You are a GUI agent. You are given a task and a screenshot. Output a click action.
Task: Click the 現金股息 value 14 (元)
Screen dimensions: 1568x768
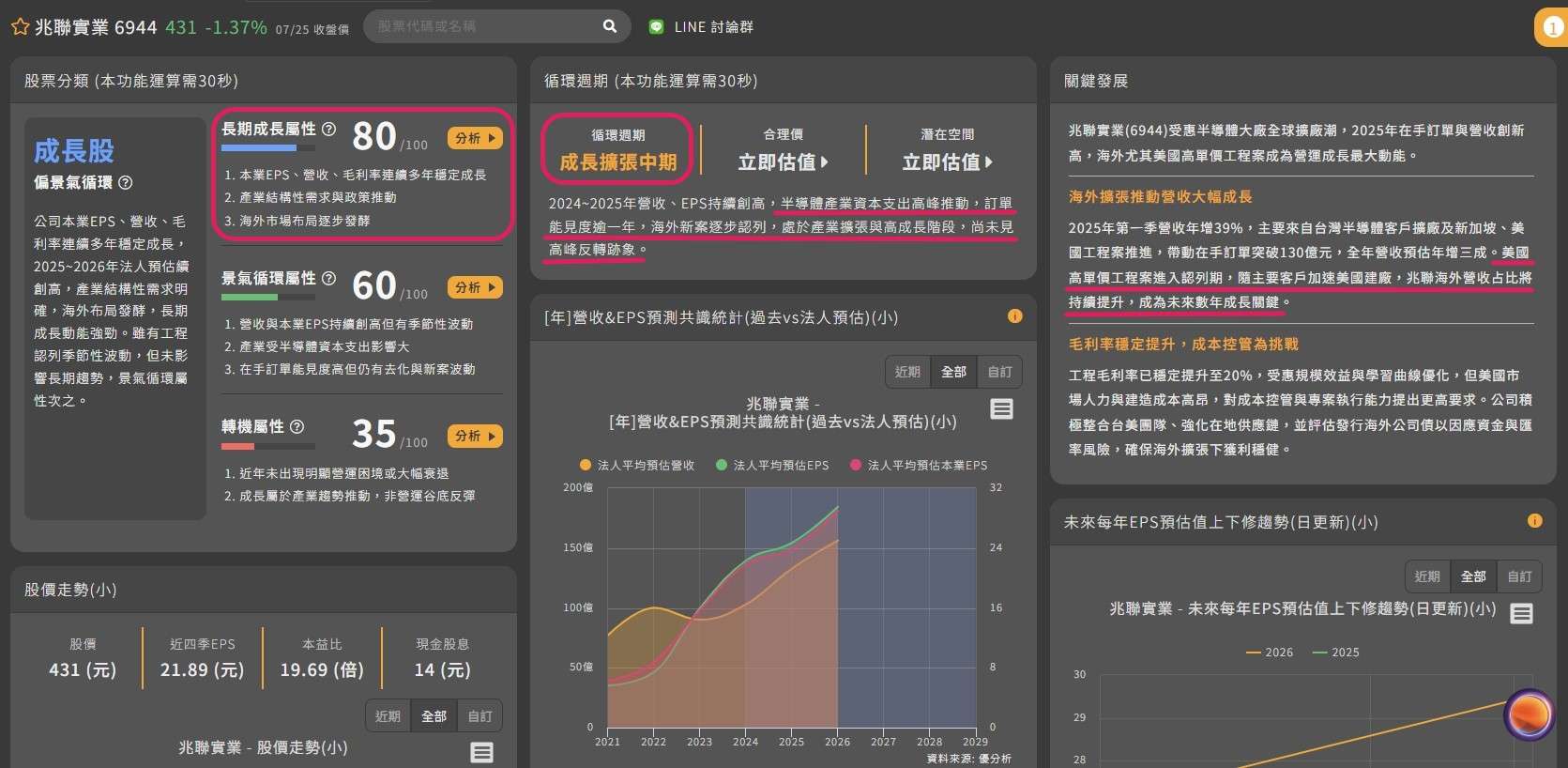point(442,669)
